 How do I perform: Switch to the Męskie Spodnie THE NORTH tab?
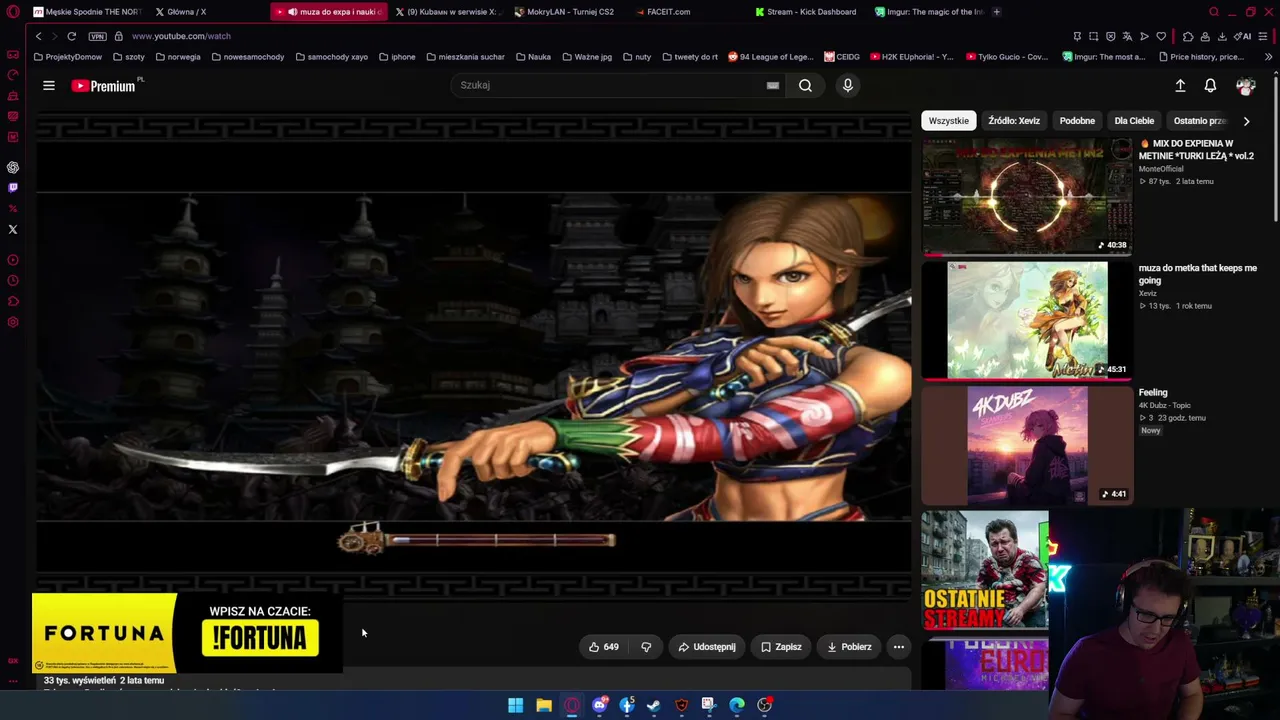pos(87,12)
